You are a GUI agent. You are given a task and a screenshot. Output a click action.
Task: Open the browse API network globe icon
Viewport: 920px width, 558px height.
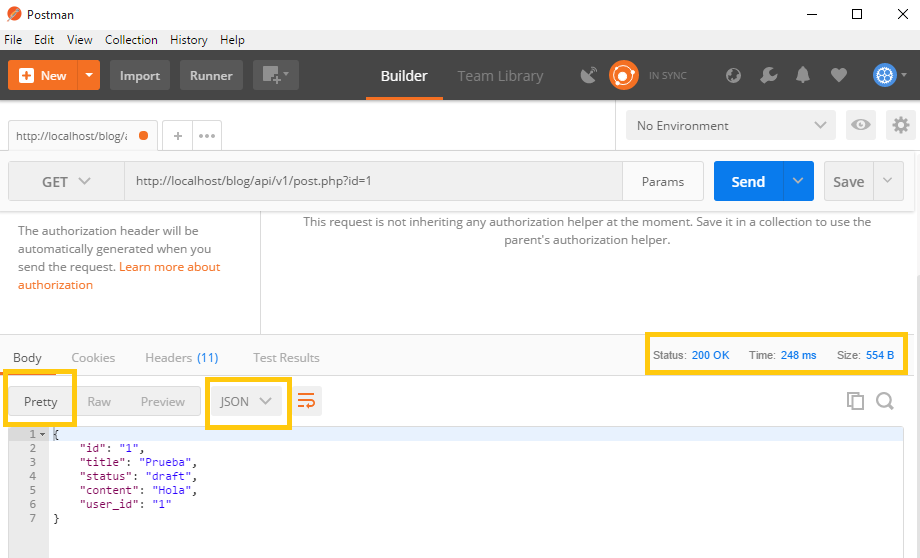click(x=733, y=76)
